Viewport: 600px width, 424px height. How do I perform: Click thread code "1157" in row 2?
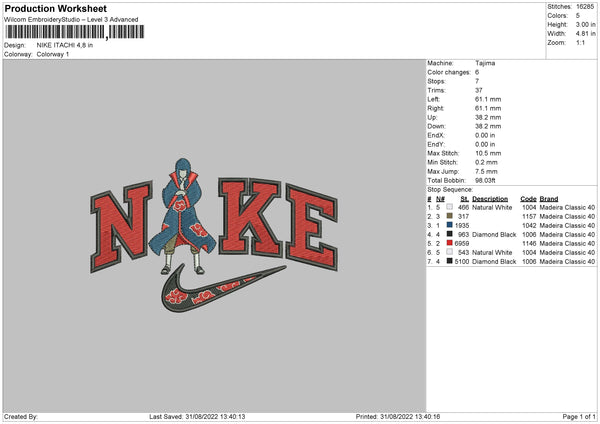pyautogui.click(x=529, y=217)
